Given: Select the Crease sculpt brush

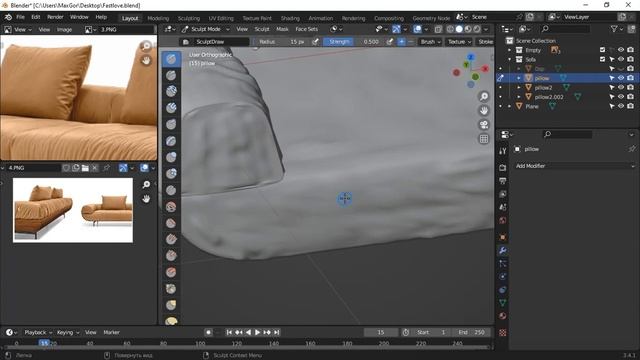Looking at the screenshot, I should 171,190.
